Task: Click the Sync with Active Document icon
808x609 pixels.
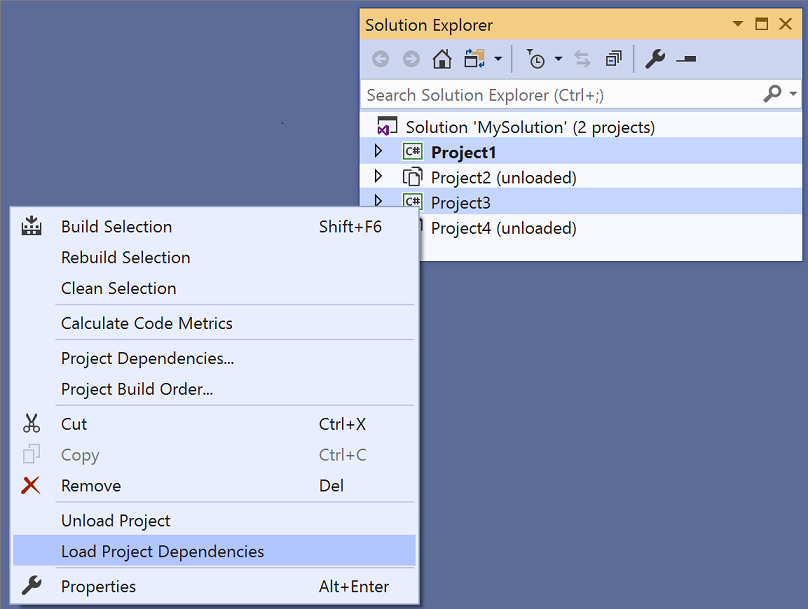Action: 581,59
